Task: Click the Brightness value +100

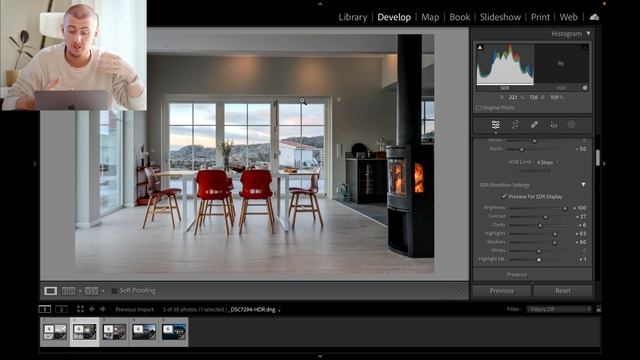Action: pyautogui.click(x=580, y=208)
